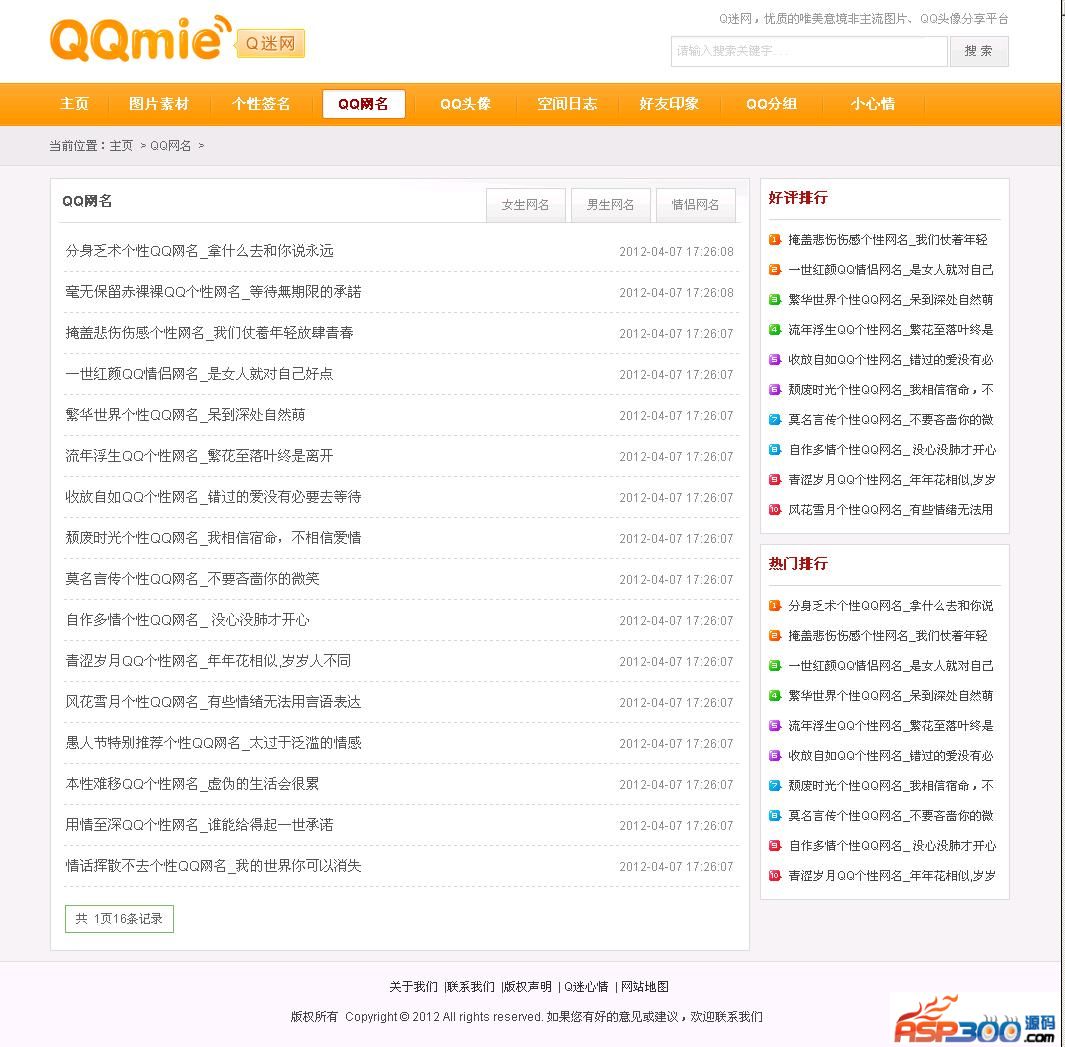1065x1047 pixels.
Task: Open 热门排行 entry 莫名言传个性QQ网名
Action: 890,815
